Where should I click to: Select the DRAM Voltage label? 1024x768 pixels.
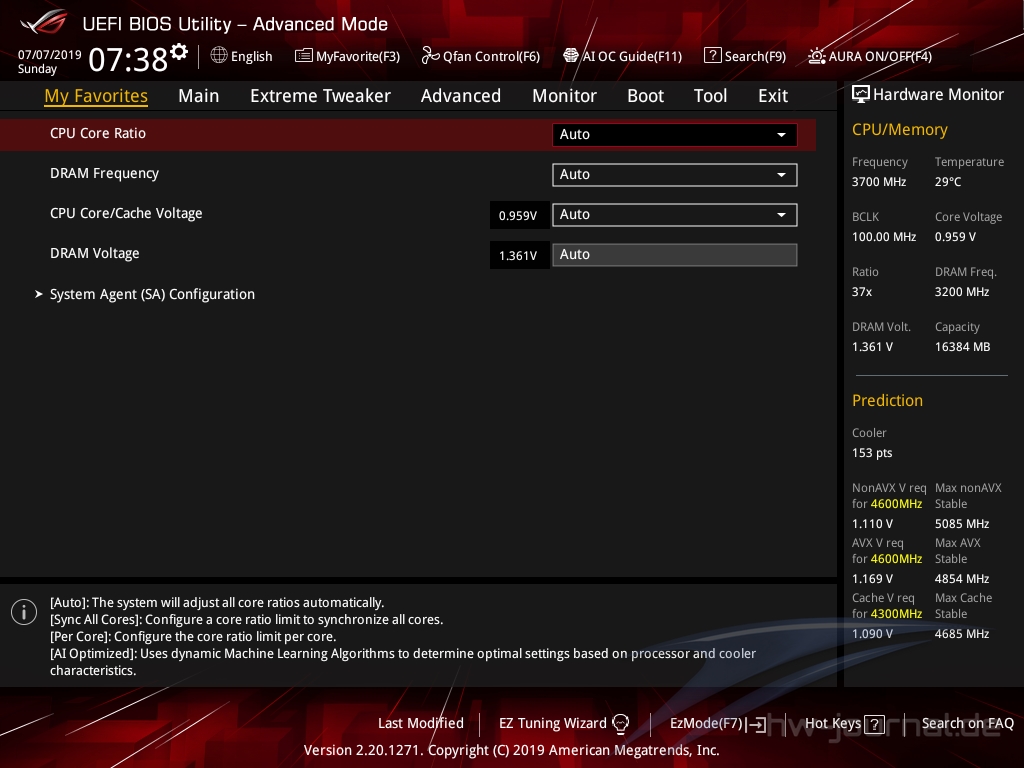click(95, 253)
